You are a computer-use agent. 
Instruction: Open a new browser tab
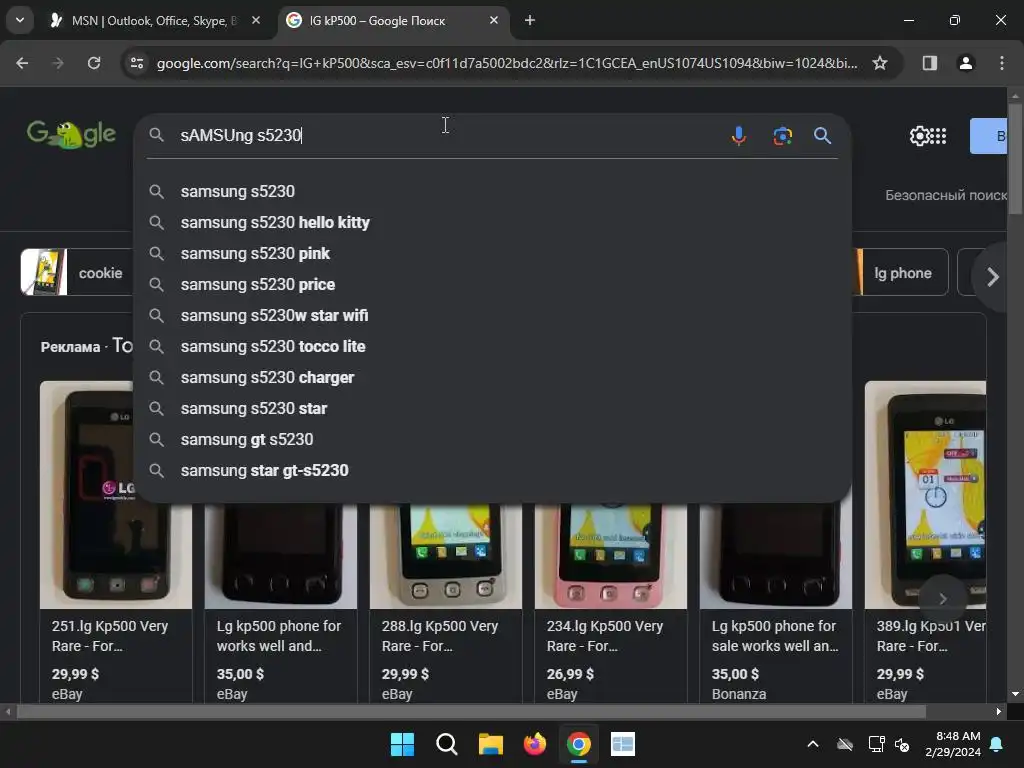(530, 21)
